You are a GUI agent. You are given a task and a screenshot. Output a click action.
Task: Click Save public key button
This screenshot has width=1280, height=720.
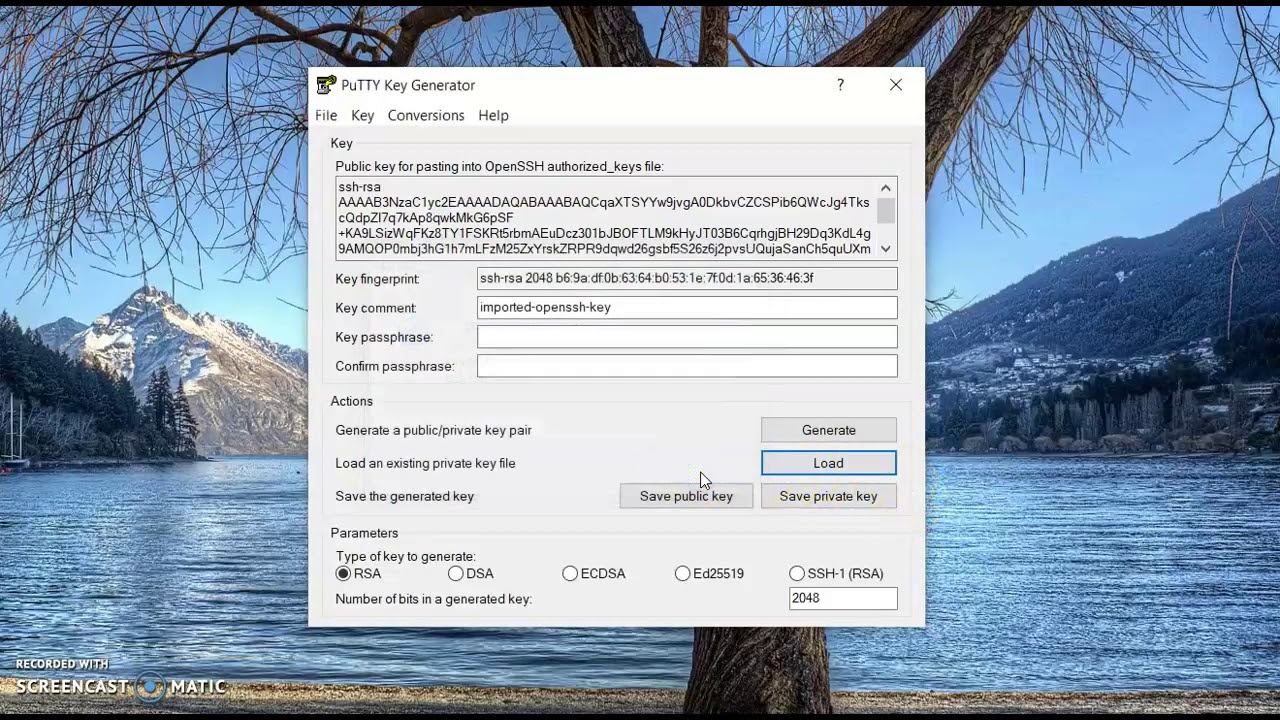pos(686,496)
